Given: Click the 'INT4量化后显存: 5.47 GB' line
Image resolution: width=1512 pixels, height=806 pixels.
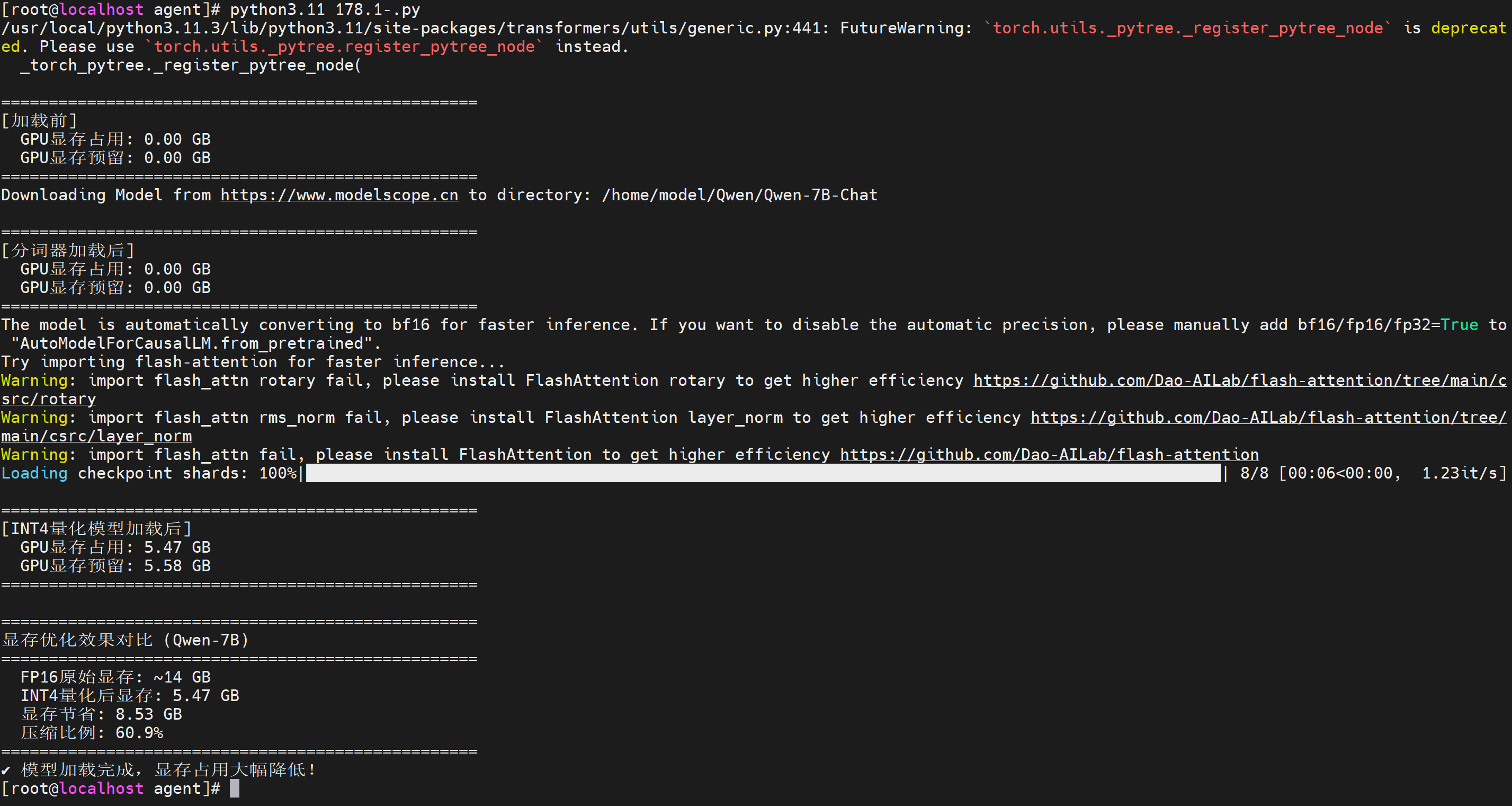Looking at the screenshot, I should pos(130,696).
